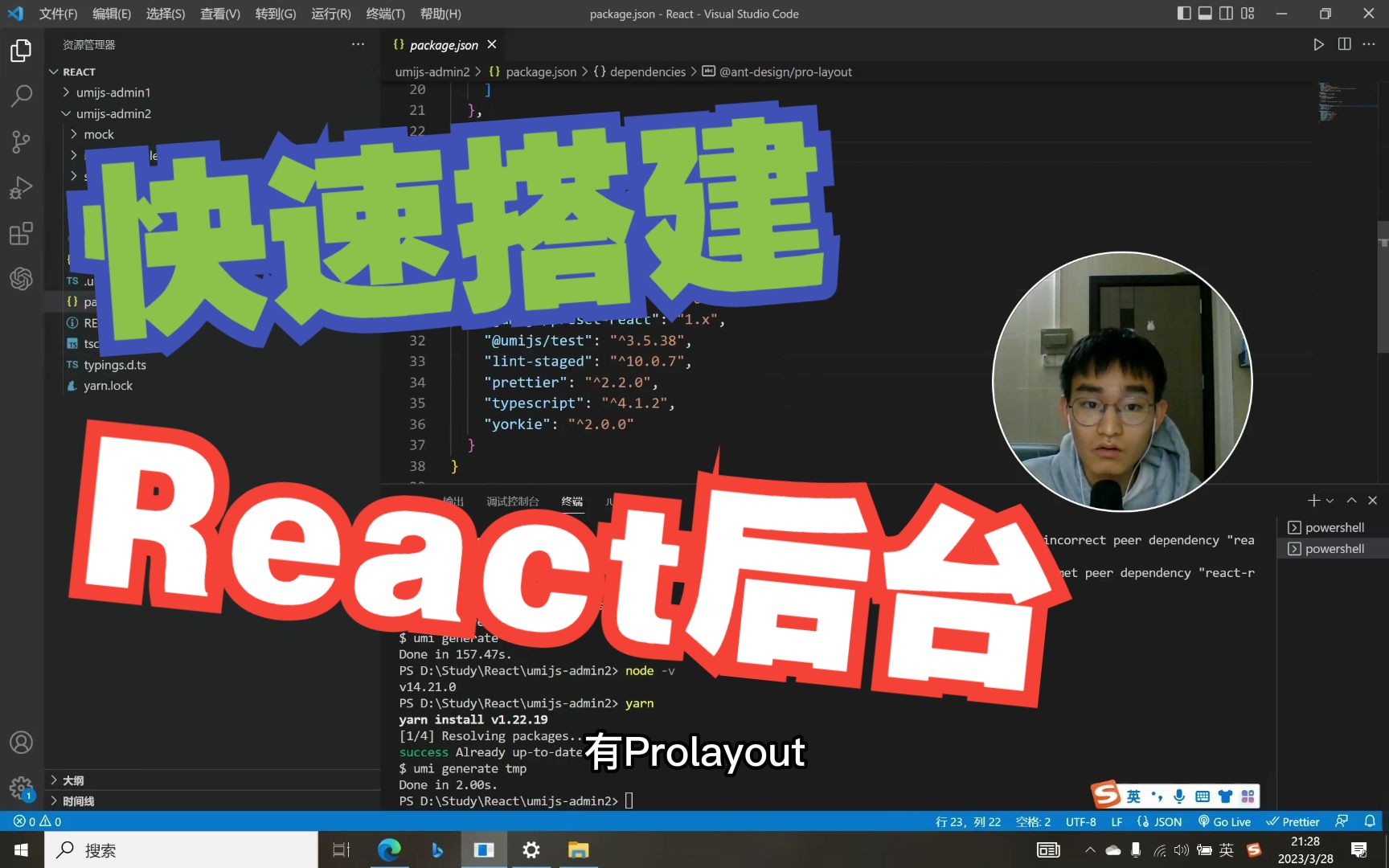The height and width of the screenshot is (868, 1389).
Task: Expand the 时间线 timeline section
Action: [78, 801]
